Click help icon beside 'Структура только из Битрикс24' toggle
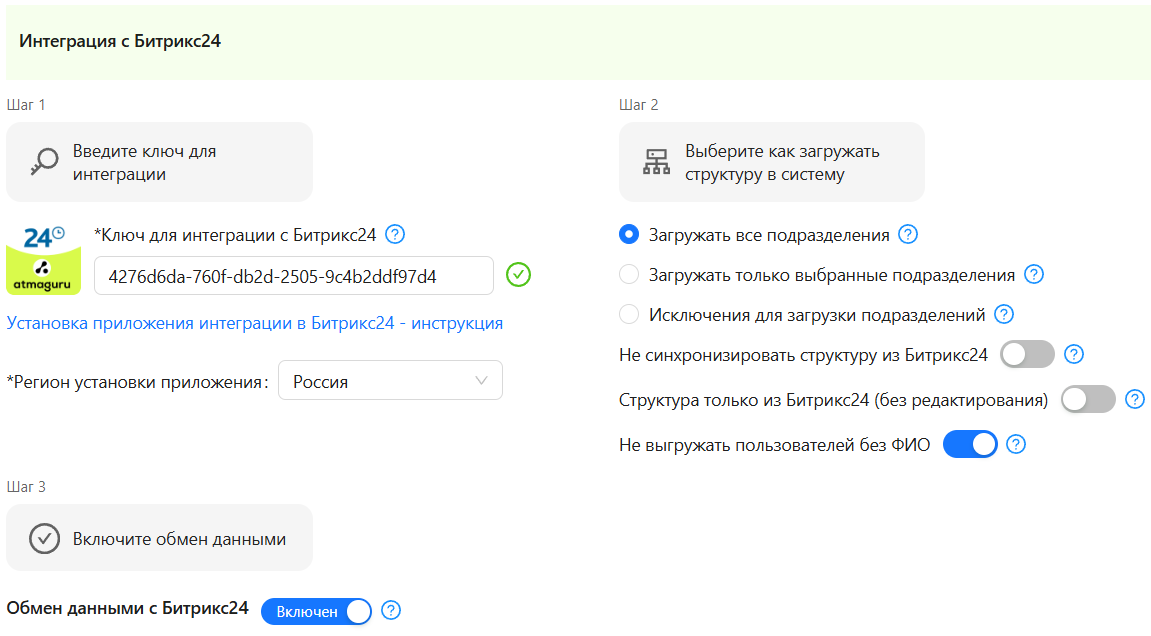1151x636 pixels. click(1135, 400)
